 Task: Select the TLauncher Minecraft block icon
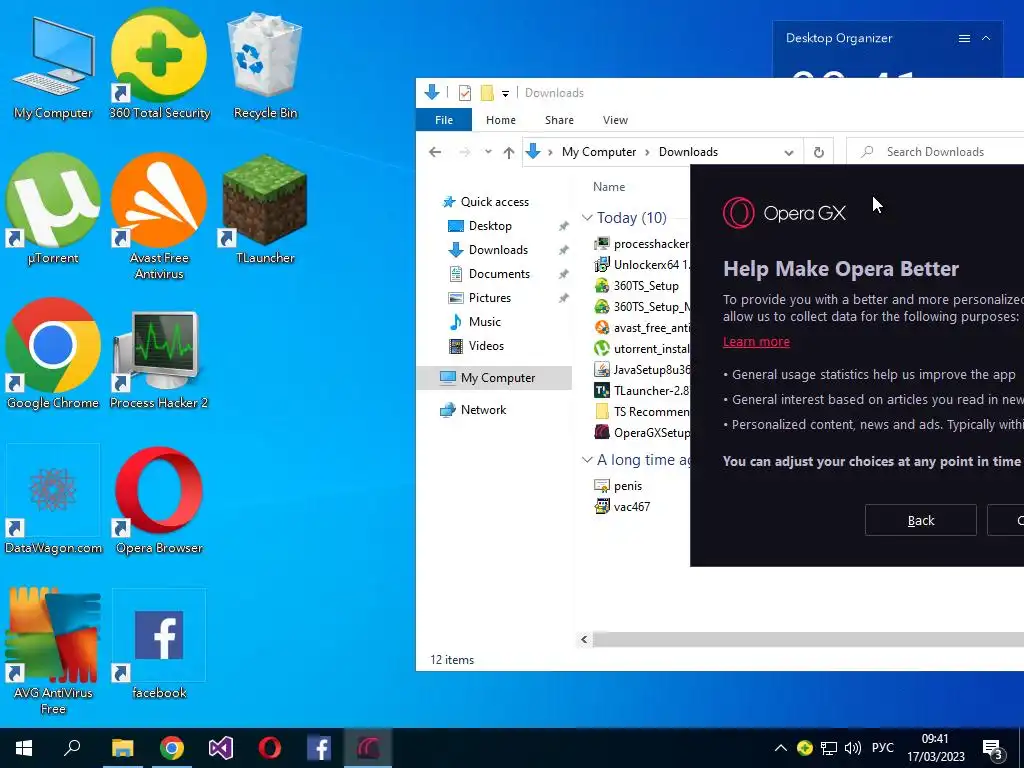pyautogui.click(x=265, y=209)
